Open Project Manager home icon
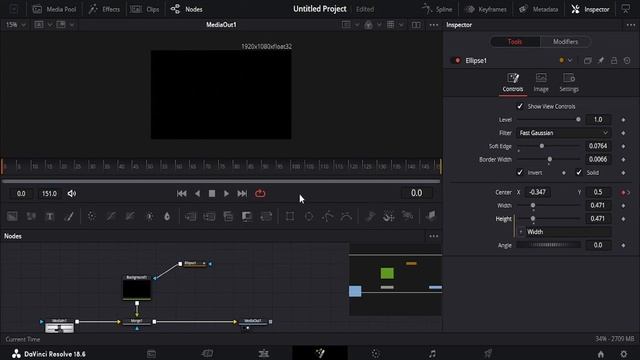 click(x=601, y=354)
